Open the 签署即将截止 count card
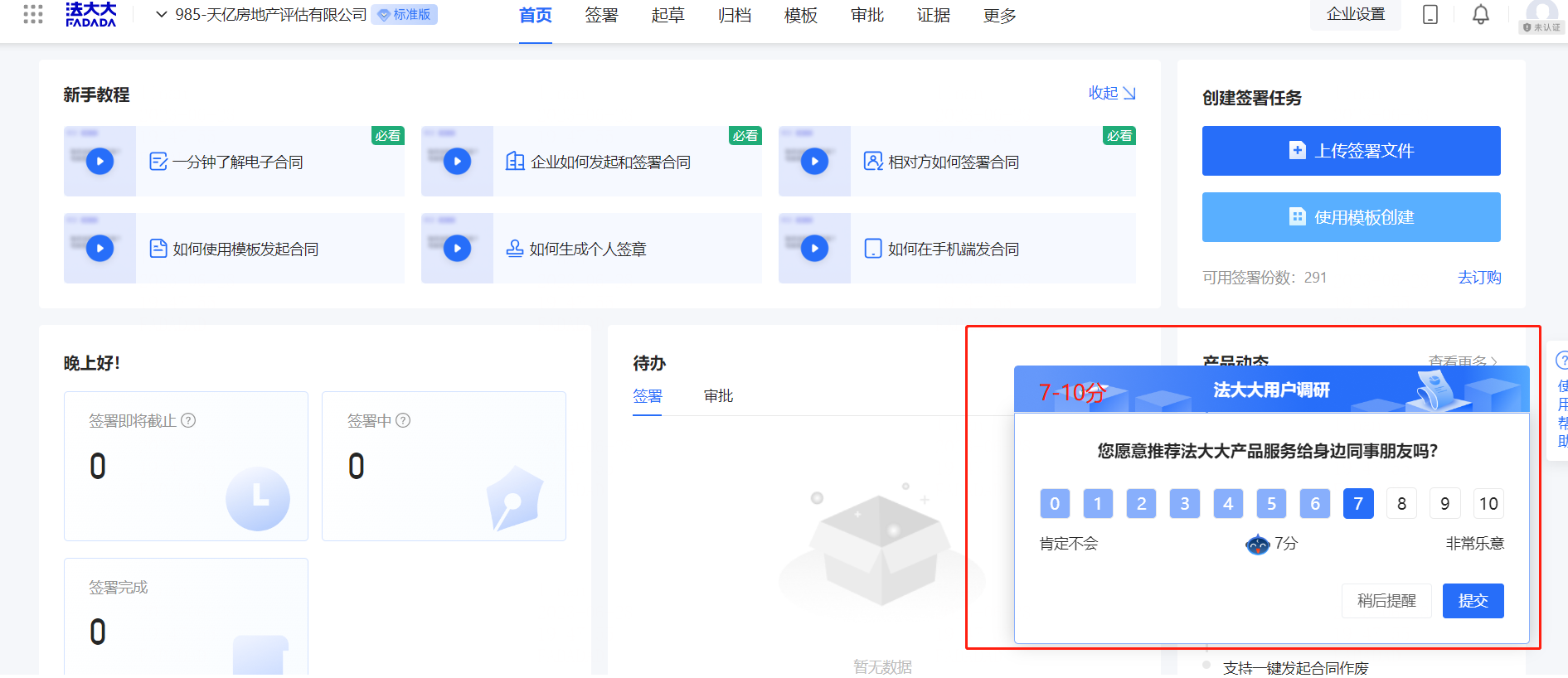Image resolution: width=1568 pixels, height=678 pixels. point(186,466)
